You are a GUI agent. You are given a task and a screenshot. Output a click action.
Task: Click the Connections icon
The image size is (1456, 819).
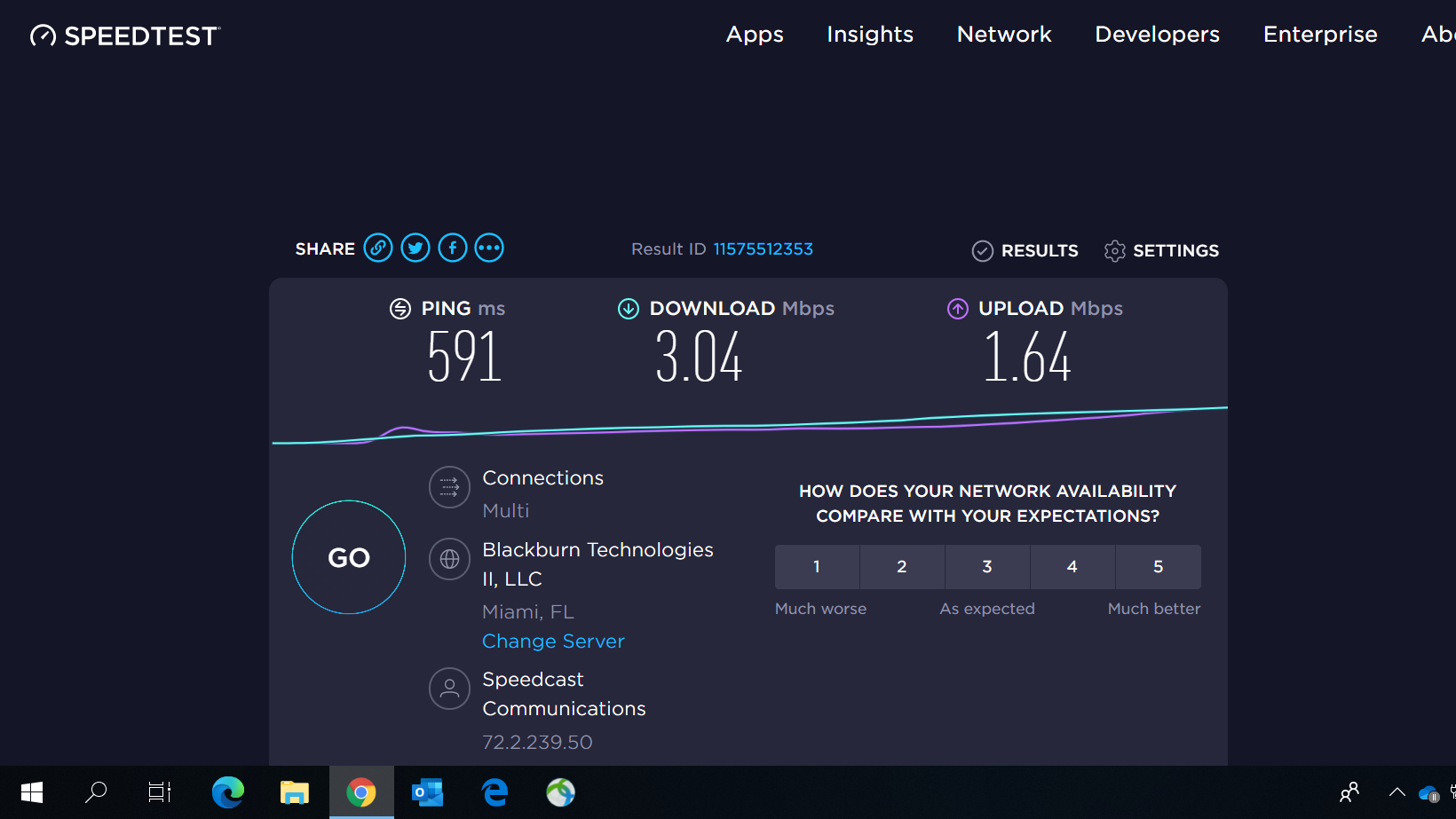(x=449, y=487)
